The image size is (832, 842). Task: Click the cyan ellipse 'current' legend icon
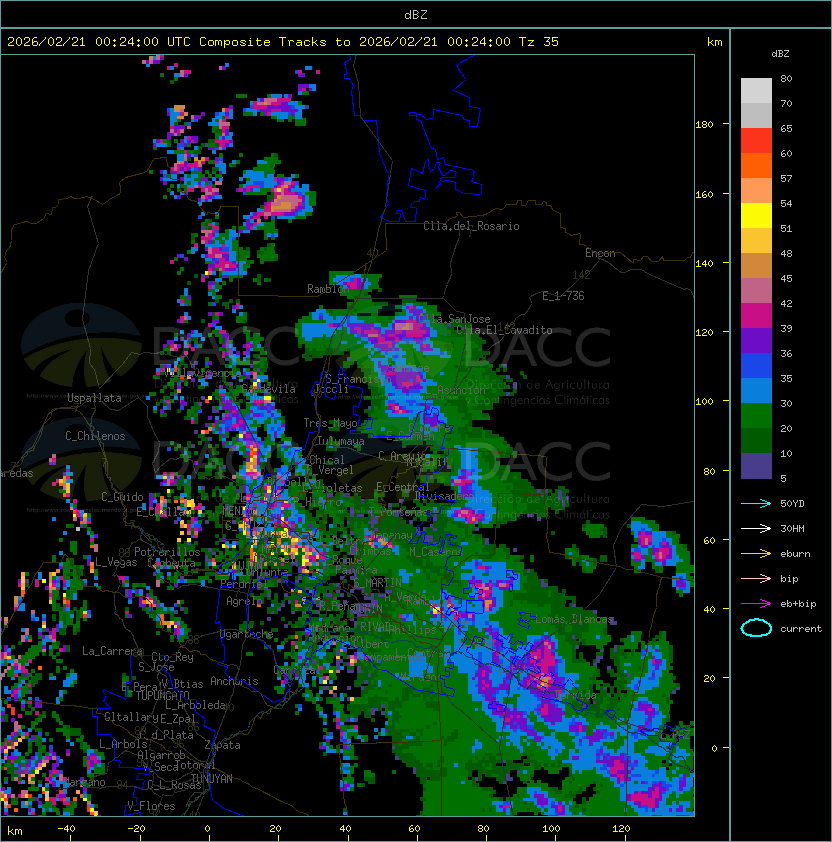coord(756,628)
